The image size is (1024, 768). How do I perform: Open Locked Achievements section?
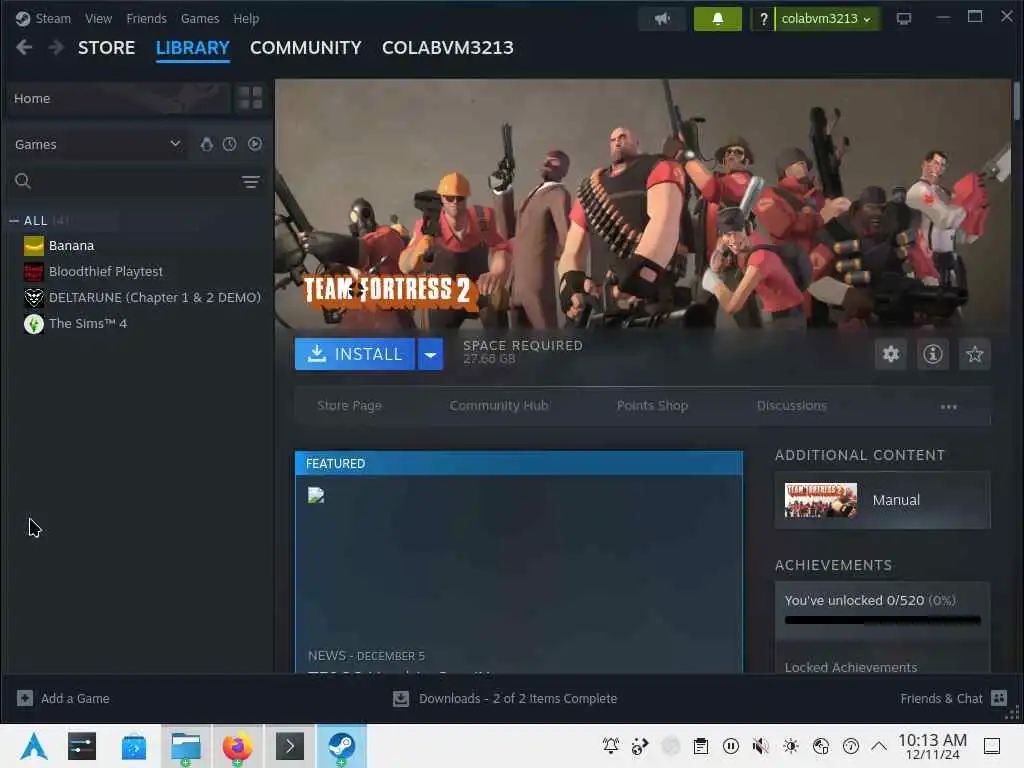coord(850,667)
